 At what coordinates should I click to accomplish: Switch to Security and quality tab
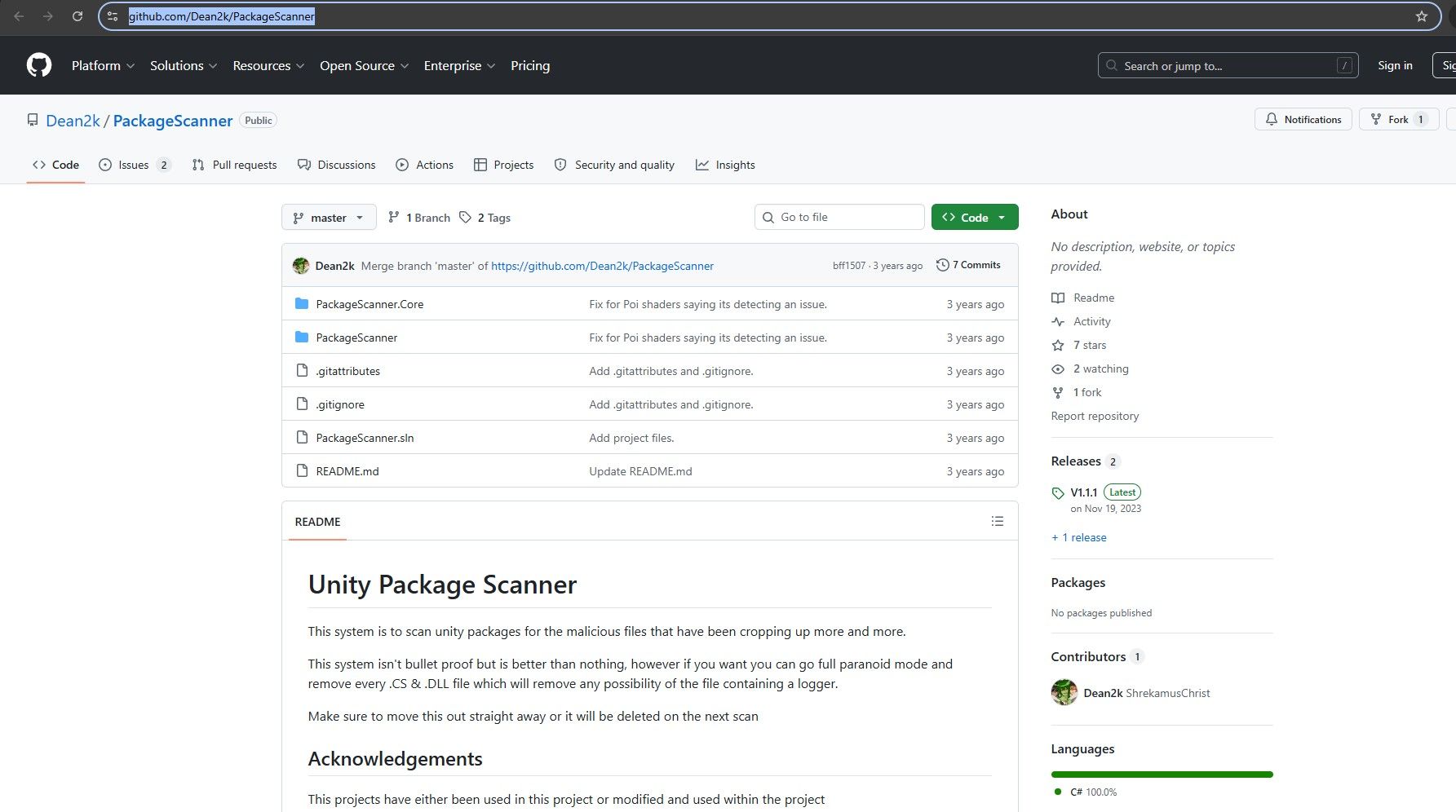pyautogui.click(x=615, y=165)
